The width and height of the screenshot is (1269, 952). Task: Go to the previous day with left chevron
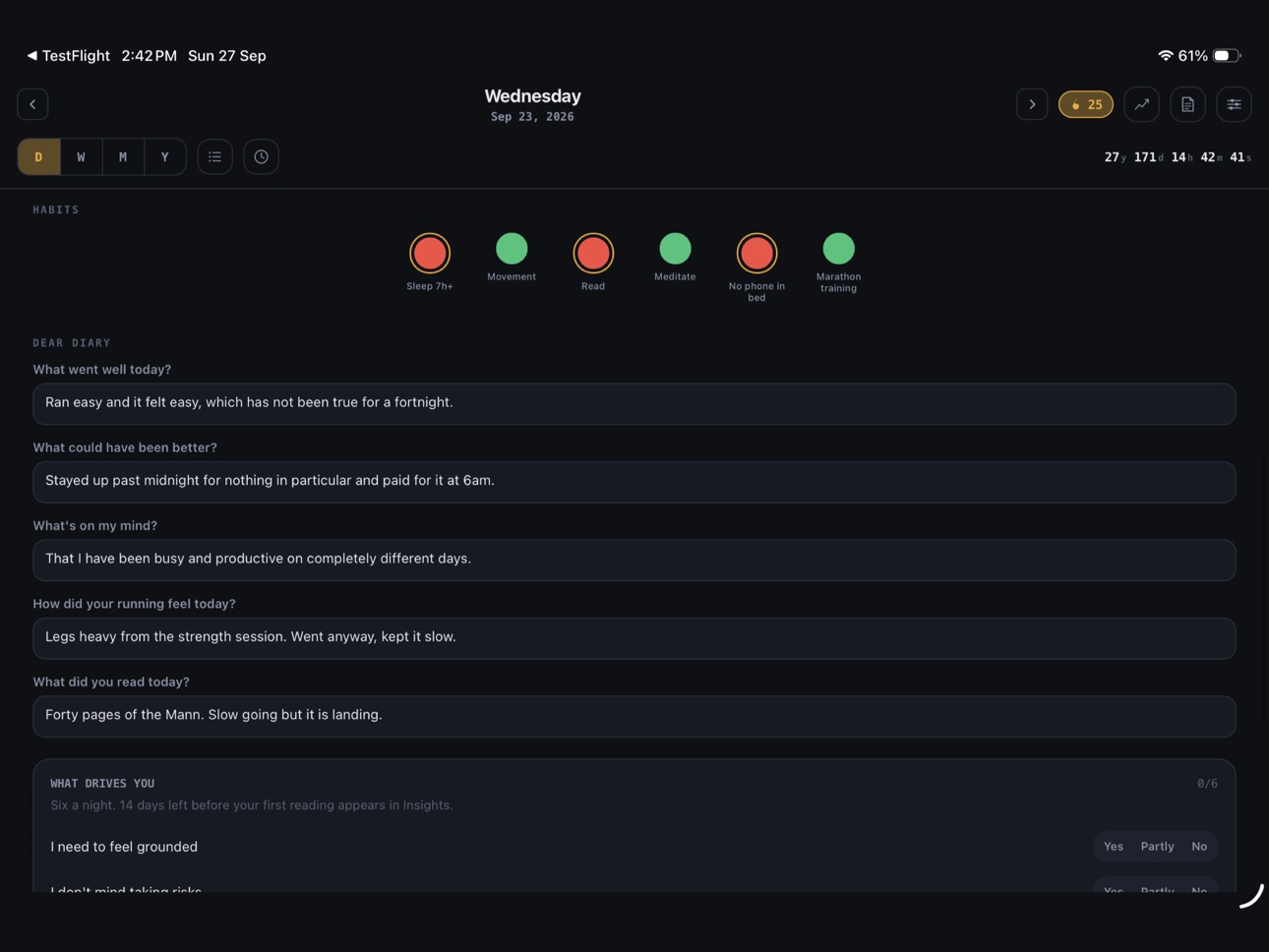[32, 104]
